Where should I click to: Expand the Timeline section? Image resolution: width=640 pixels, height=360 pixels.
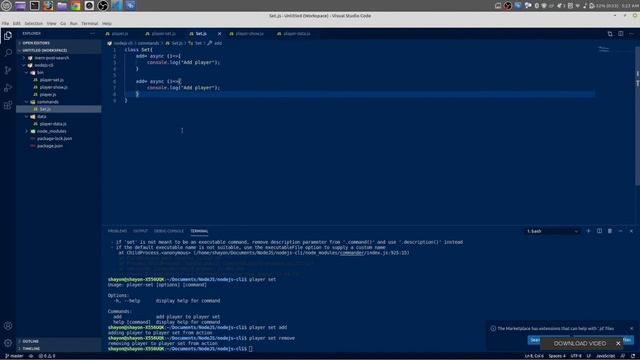(x=58, y=349)
